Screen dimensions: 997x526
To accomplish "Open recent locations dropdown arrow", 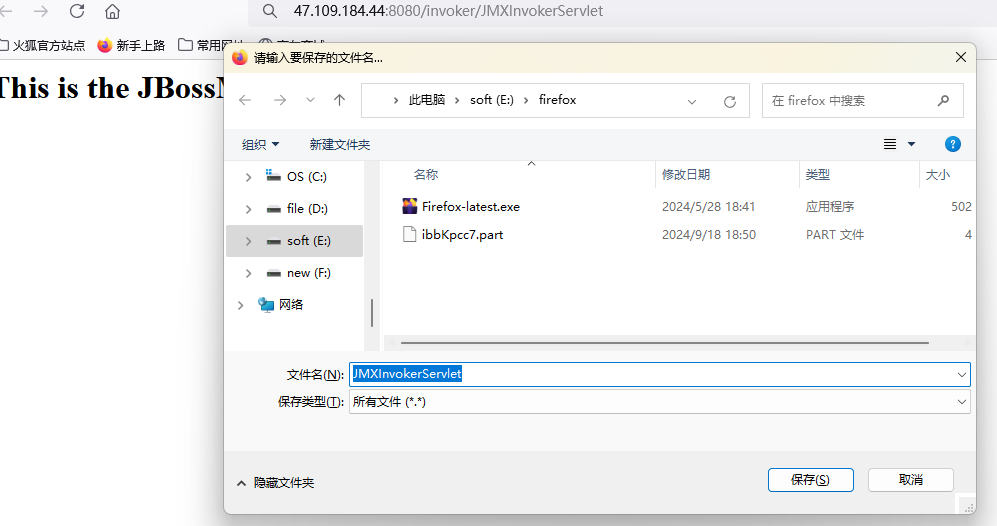I will click(x=310, y=100).
